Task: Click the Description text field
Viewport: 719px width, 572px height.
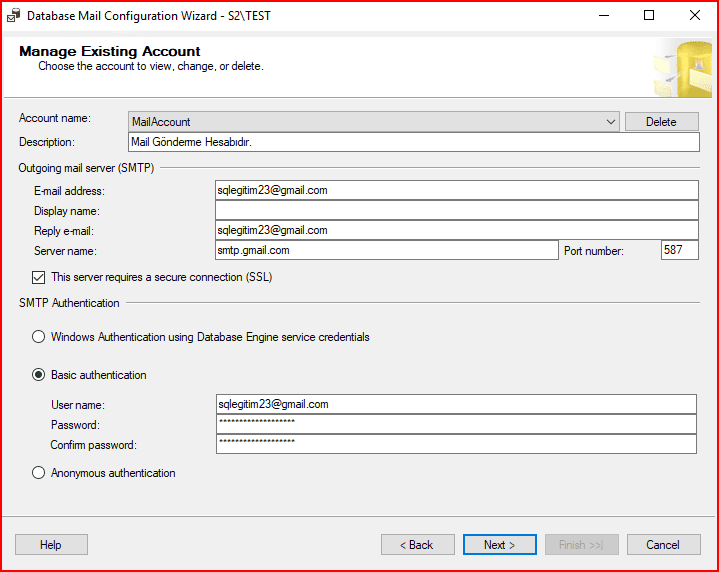Action: pos(413,142)
